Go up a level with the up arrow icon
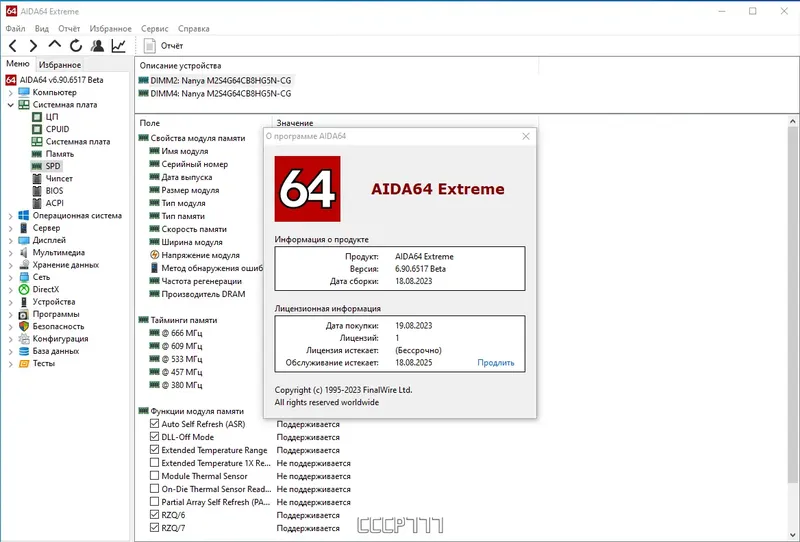Viewport: 800px width, 542px height. tap(55, 45)
